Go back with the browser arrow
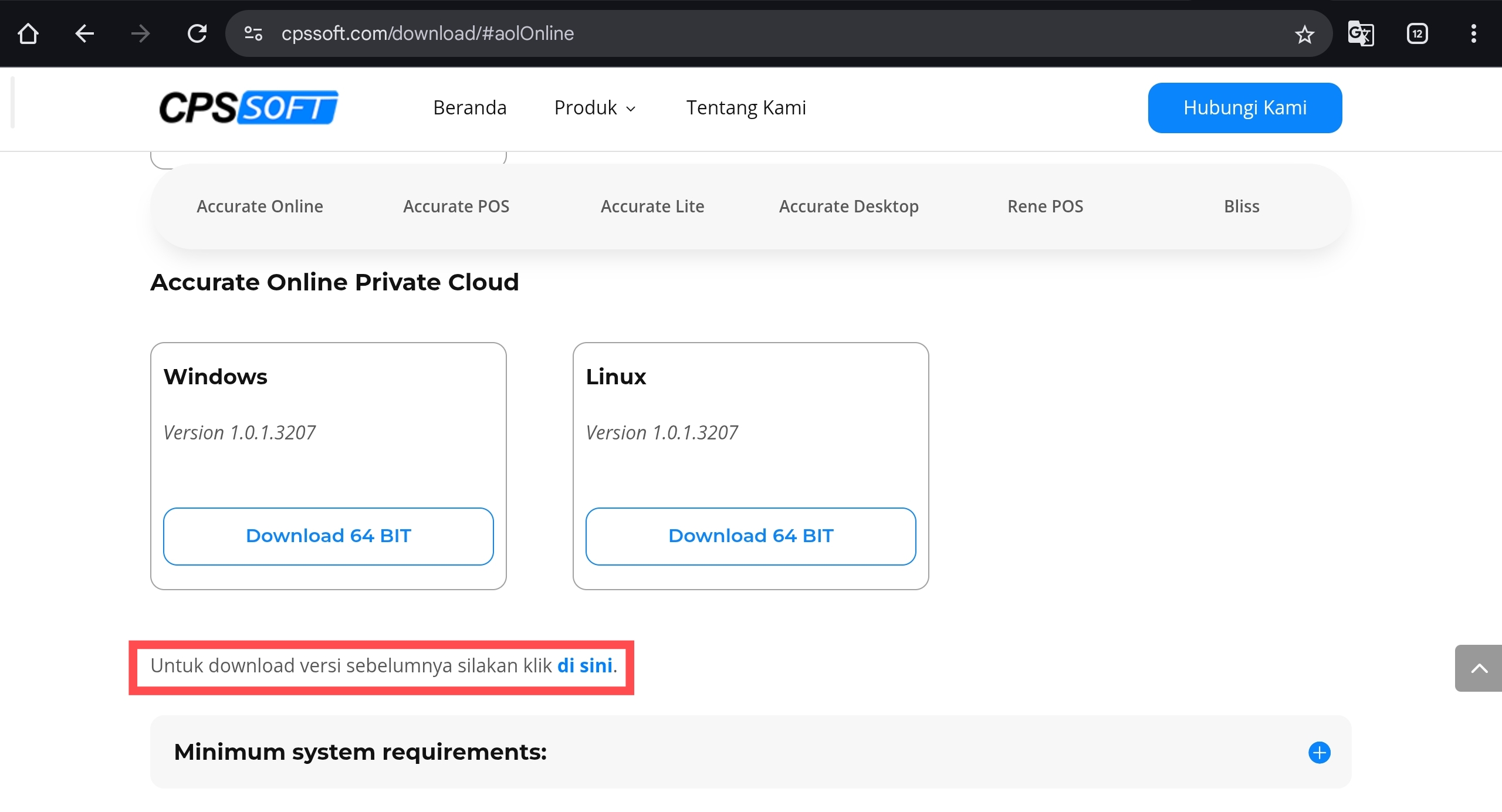Image resolution: width=1502 pixels, height=812 pixels. [x=84, y=33]
